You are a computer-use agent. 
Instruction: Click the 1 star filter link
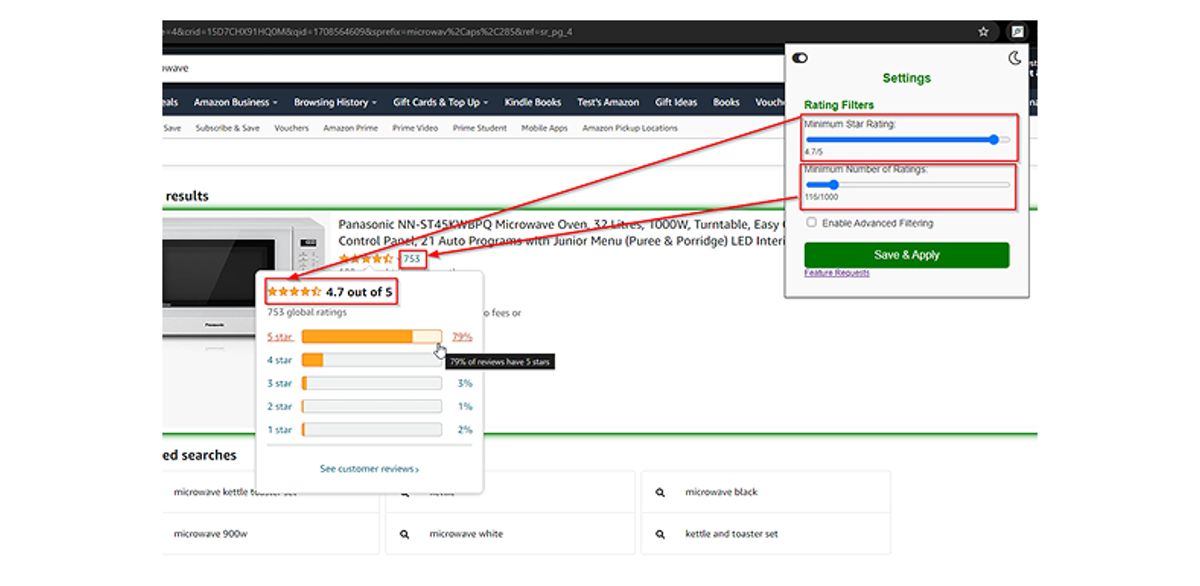pyautogui.click(x=279, y=430)
